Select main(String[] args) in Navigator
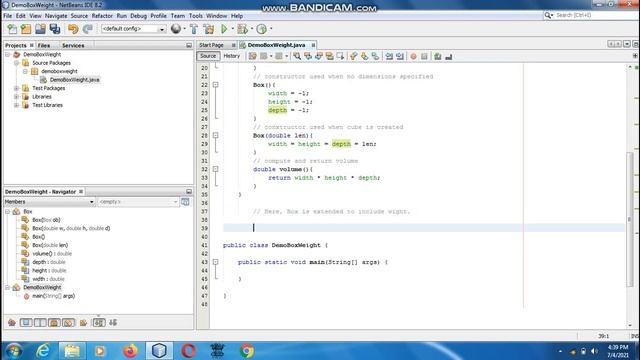This screenshot has height=360, width=640. pyautogui.click(x=53, y=296)
